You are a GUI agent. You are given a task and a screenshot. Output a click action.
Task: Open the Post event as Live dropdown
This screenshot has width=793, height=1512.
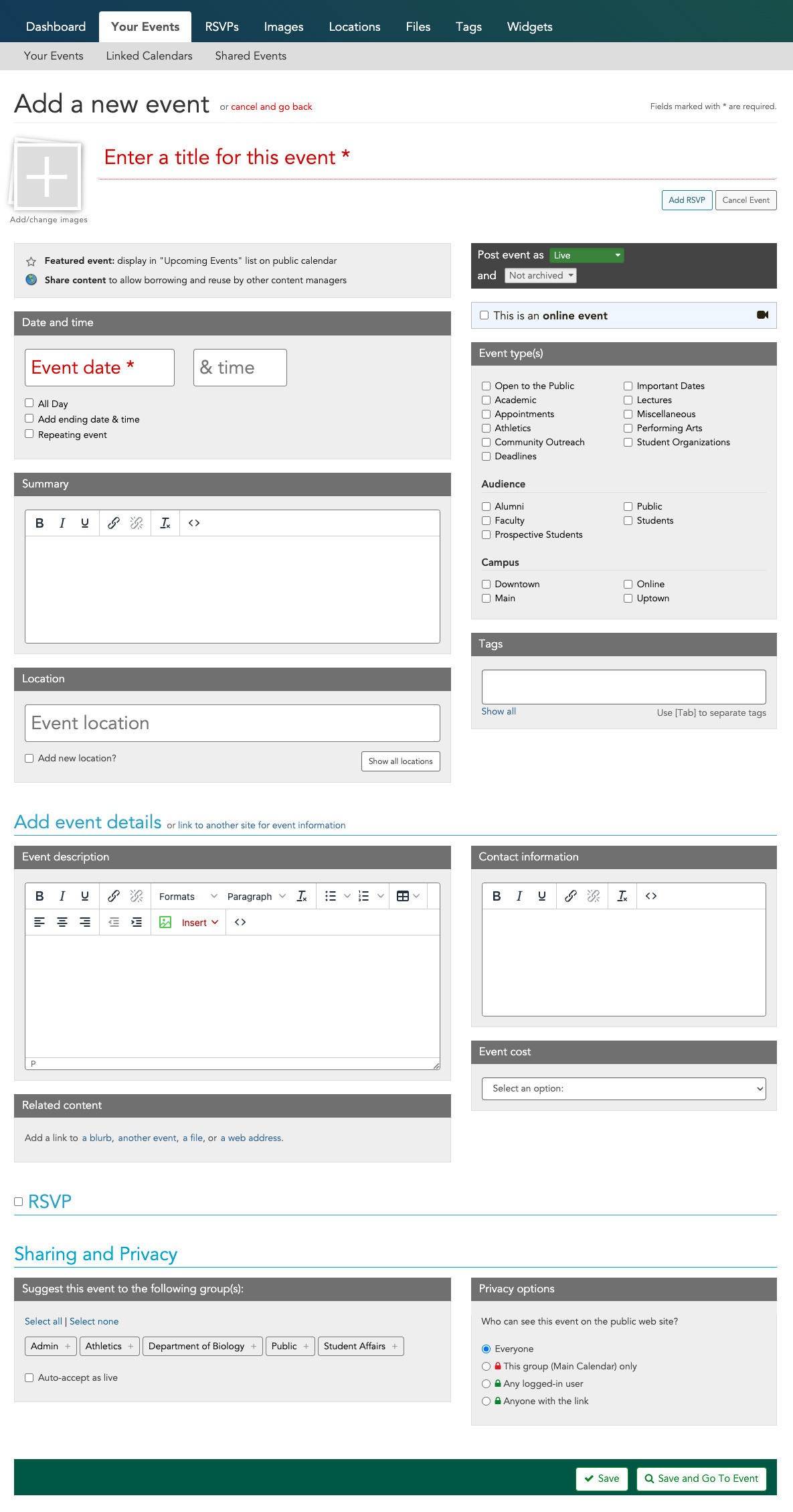click(586, 255)
